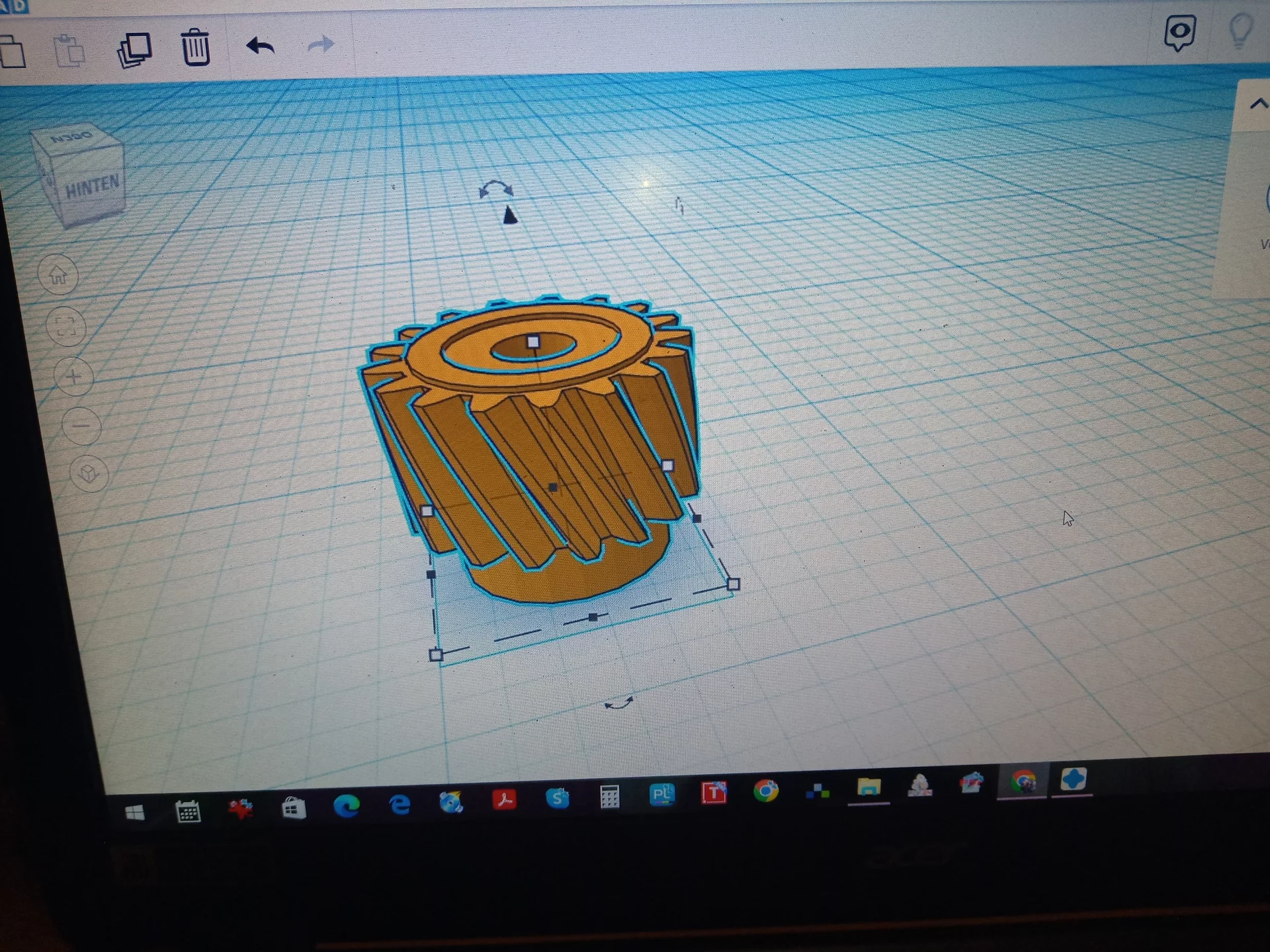Click the Redo arrow

(321, 45)
